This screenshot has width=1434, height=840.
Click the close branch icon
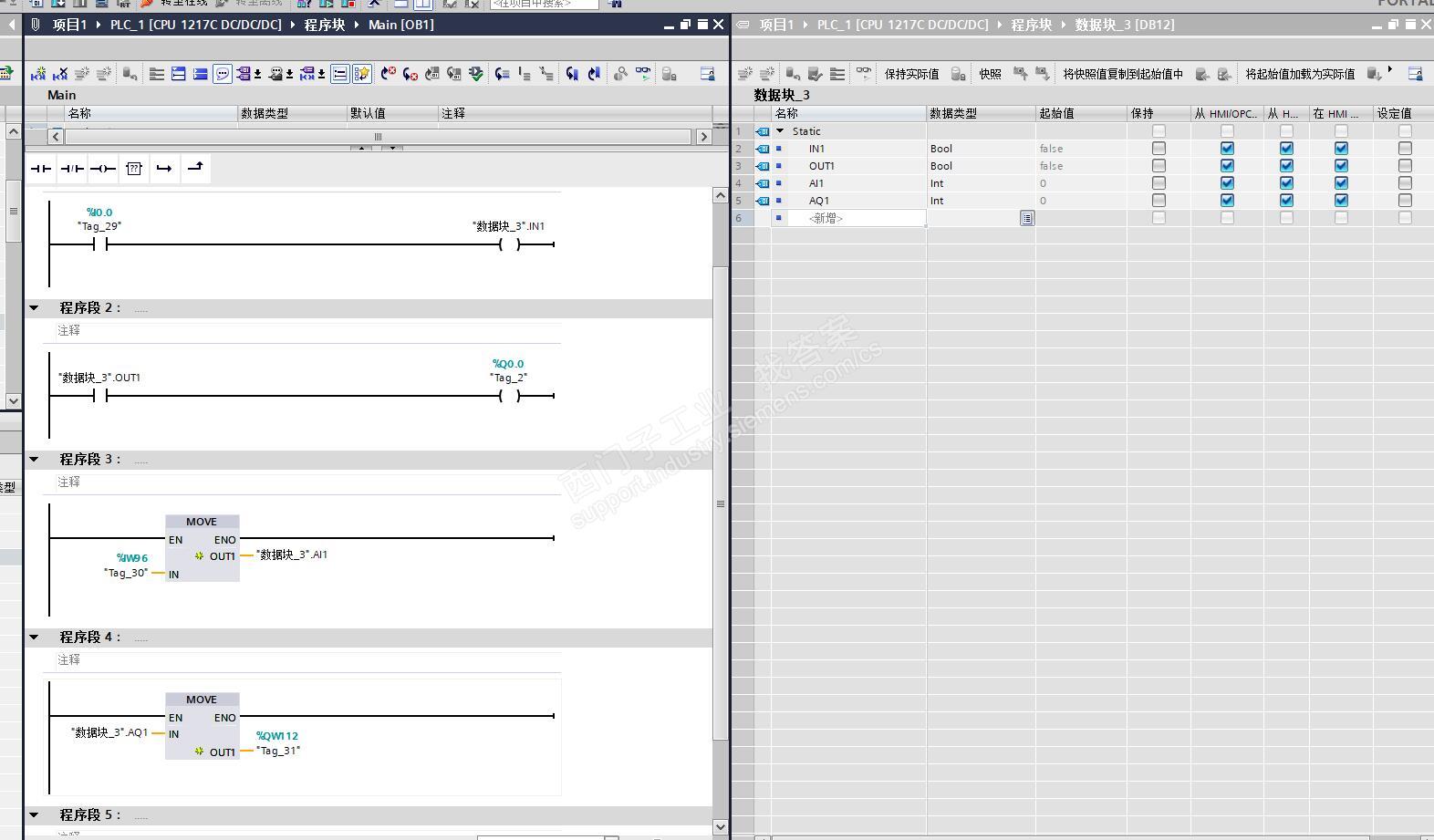coord(195,168)
